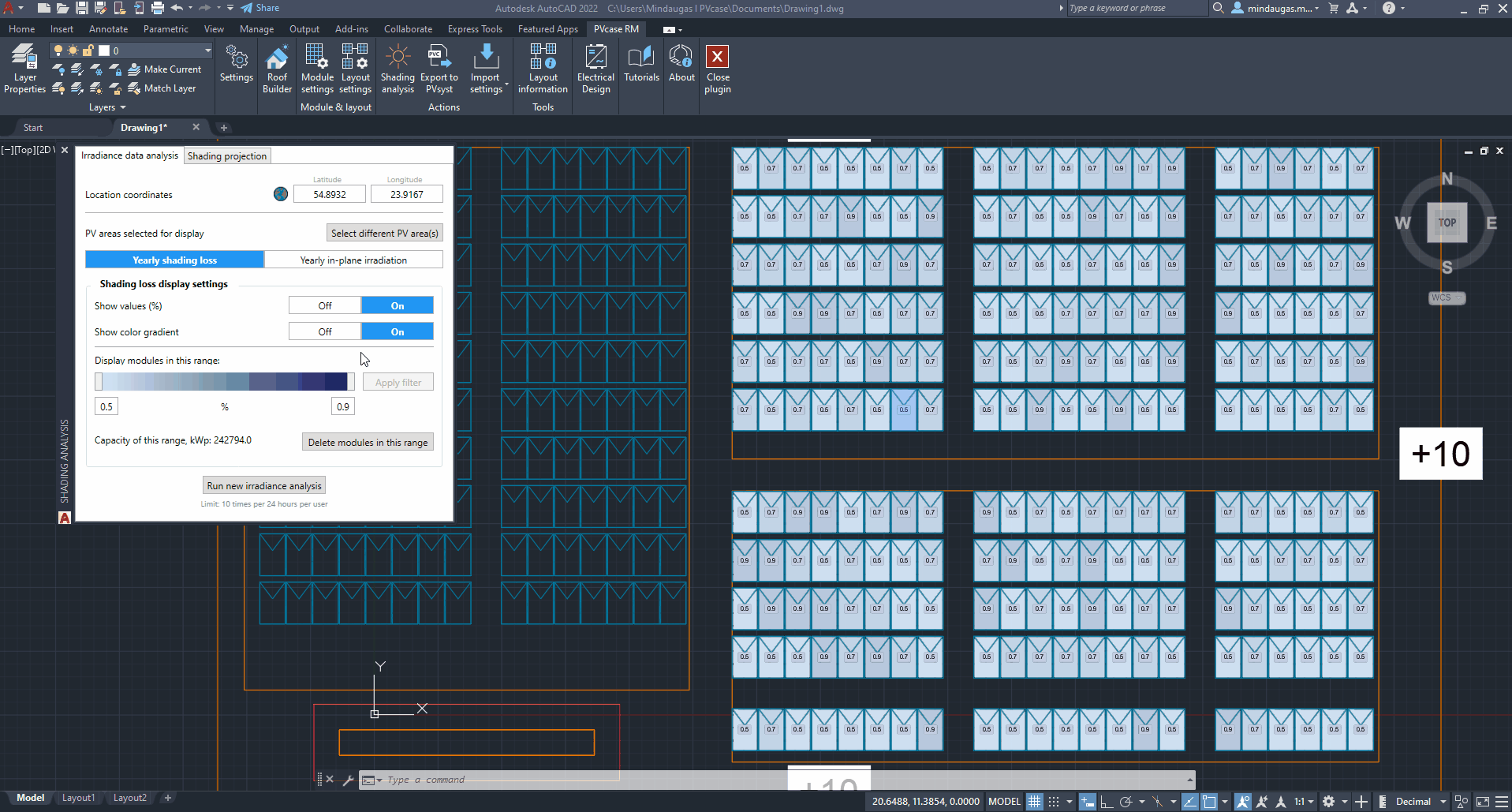Screen dimensions: 1512x812
Task: Click the right handle of range slider
Action: [351, 382]
